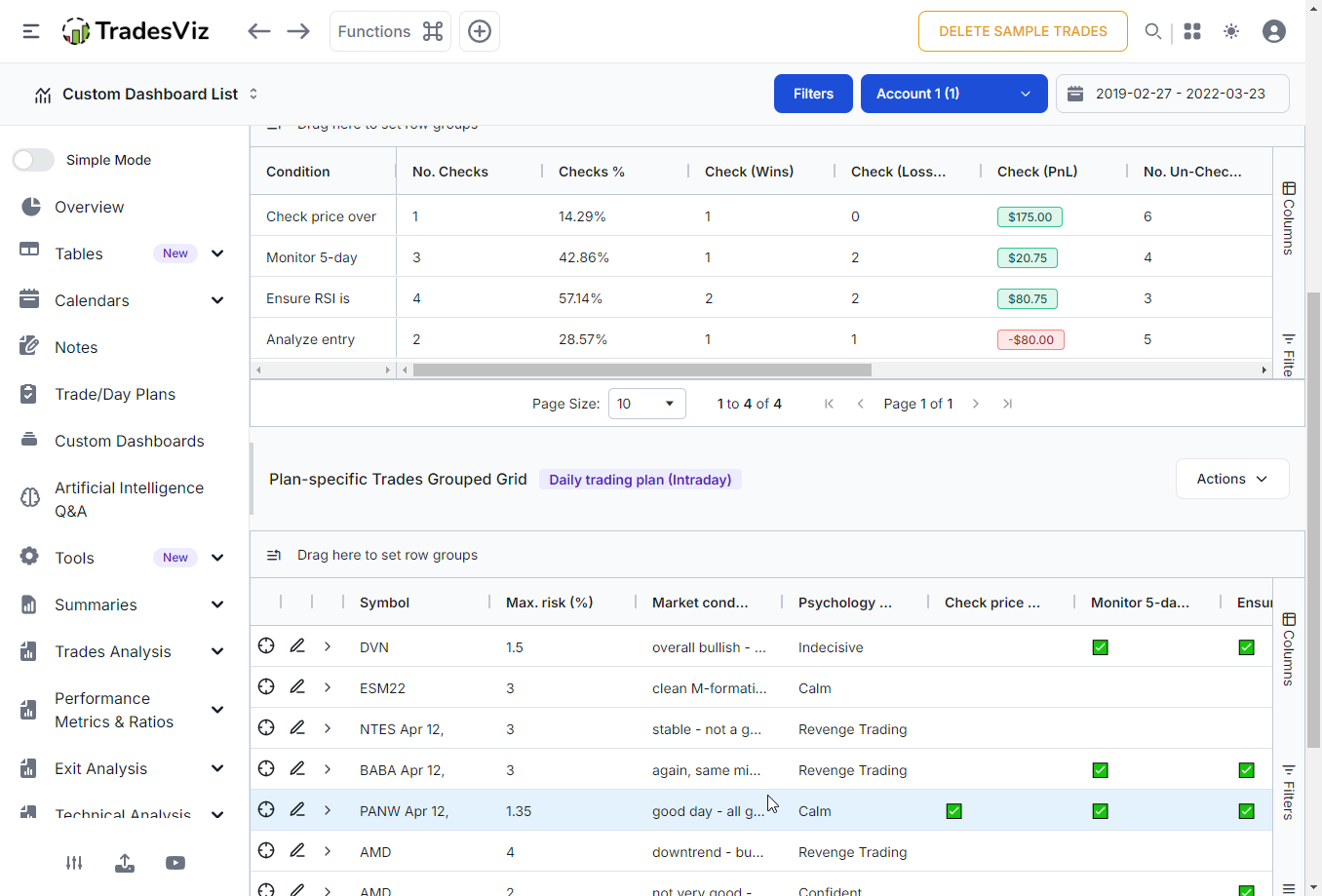
Task: Toggle Check price checkbox in PANW row
Action: pos(954,811)
